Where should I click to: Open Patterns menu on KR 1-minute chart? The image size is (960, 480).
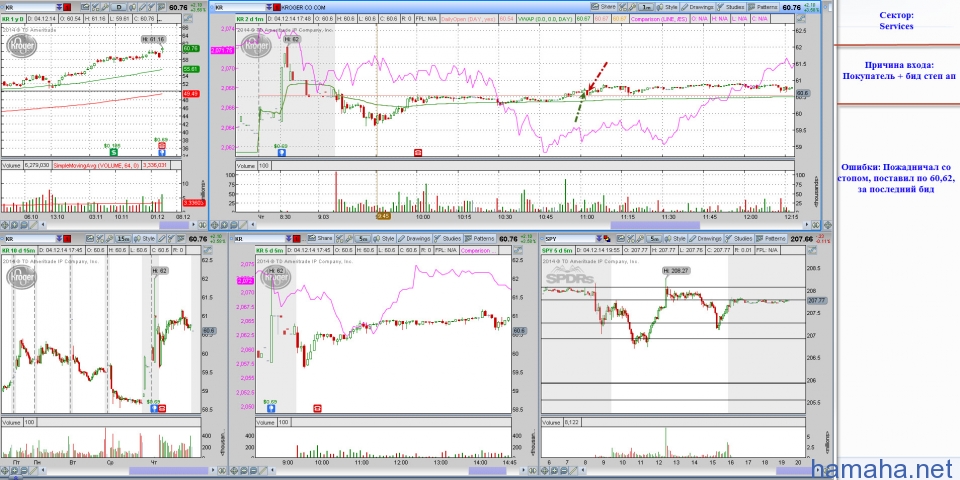pyautogui.click(x=763, y=7)
